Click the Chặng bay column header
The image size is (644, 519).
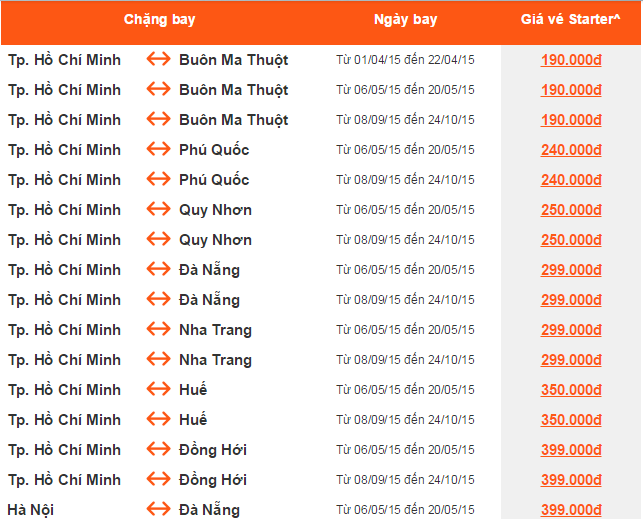pos(160,20)
